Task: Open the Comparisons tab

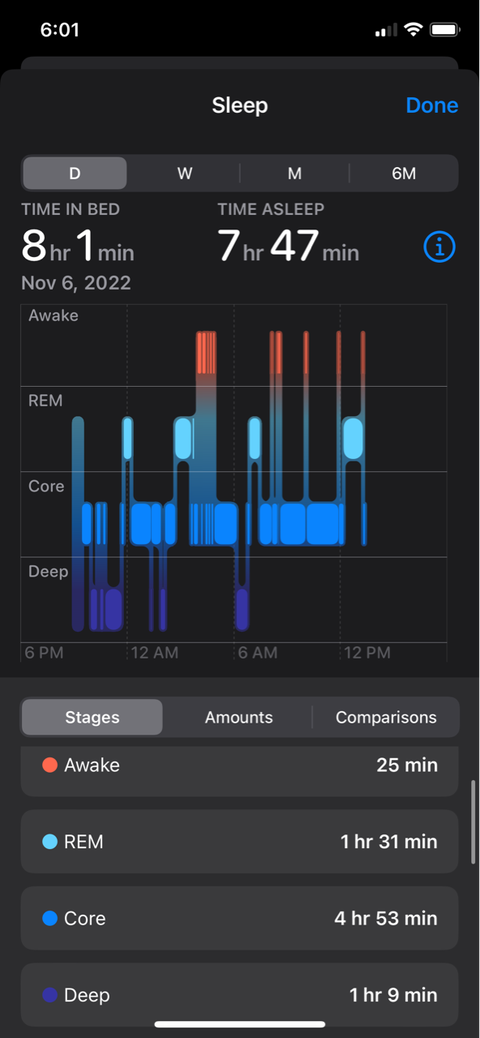Action: [x=386, y=717]
